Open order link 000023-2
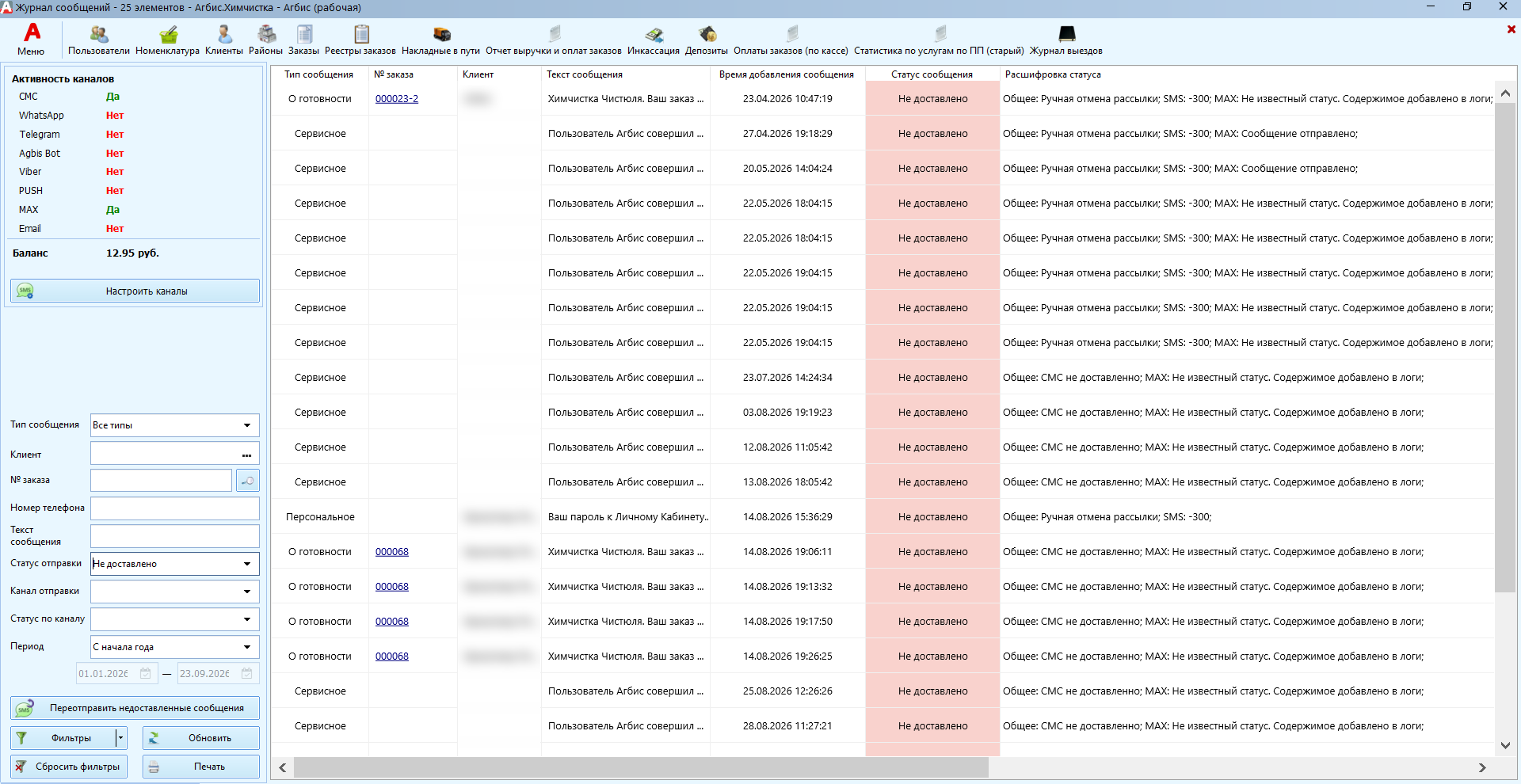The width and height of the screenshot is (1521, 784). coord(397,99)
